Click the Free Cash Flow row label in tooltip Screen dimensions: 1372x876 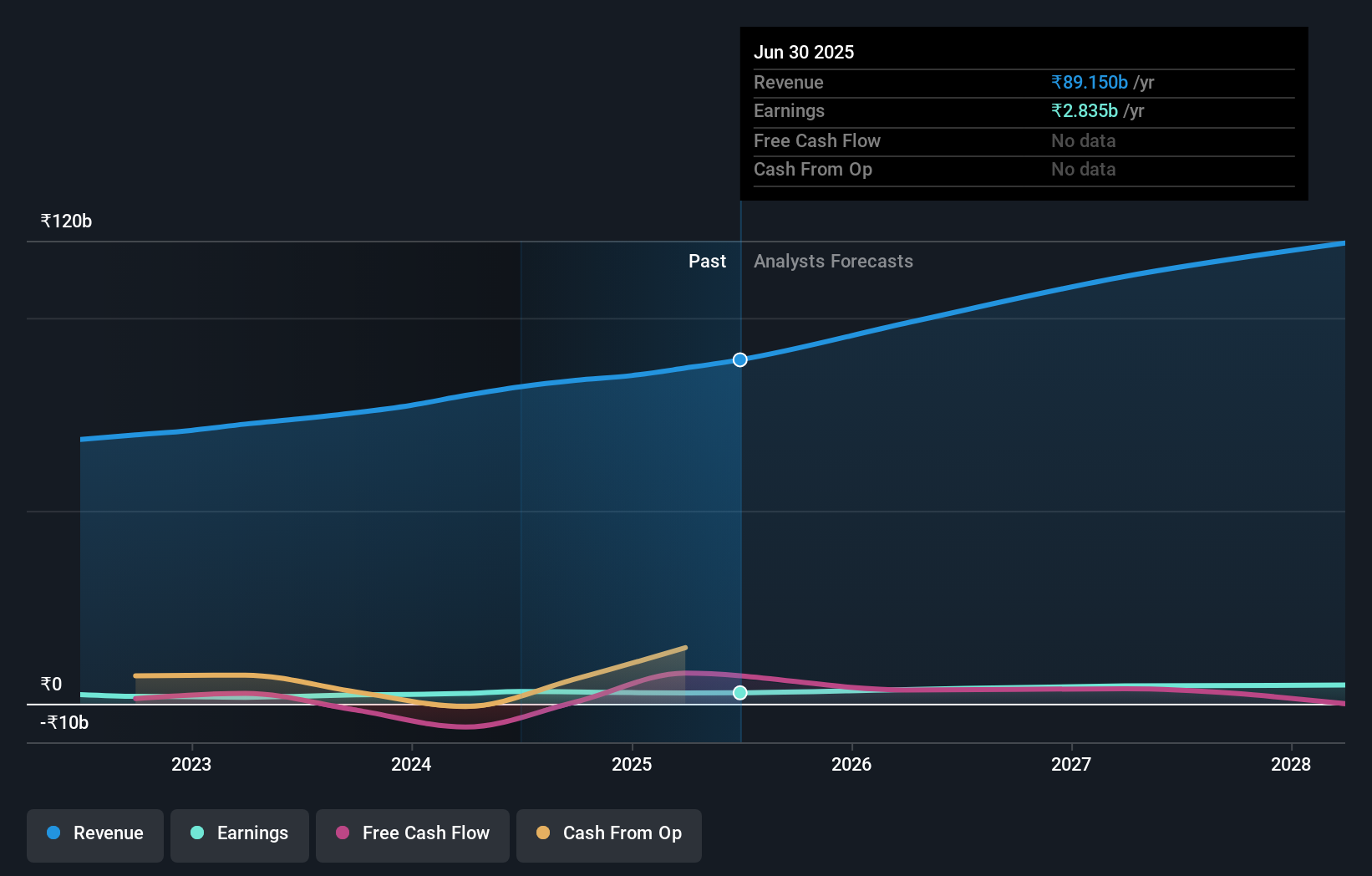pos(817,140)
